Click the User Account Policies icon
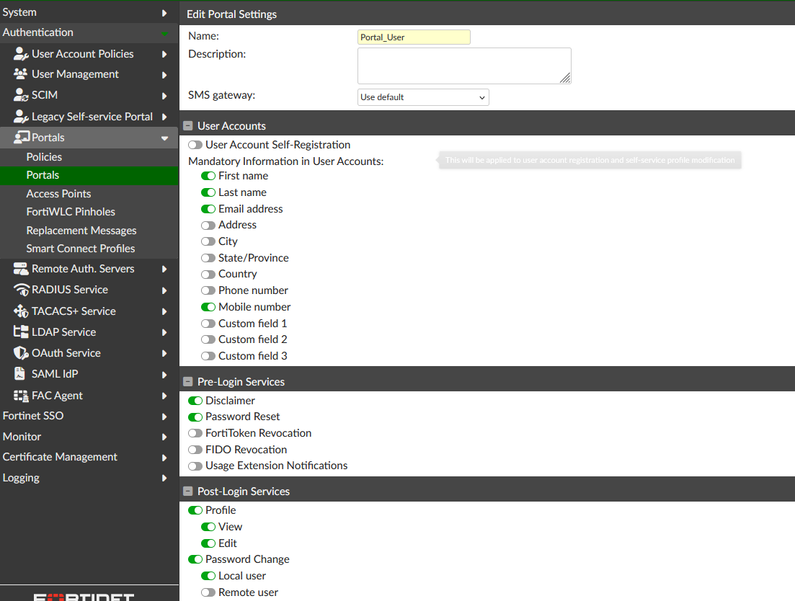Screen dimensions: 795x601 (21, 54)
